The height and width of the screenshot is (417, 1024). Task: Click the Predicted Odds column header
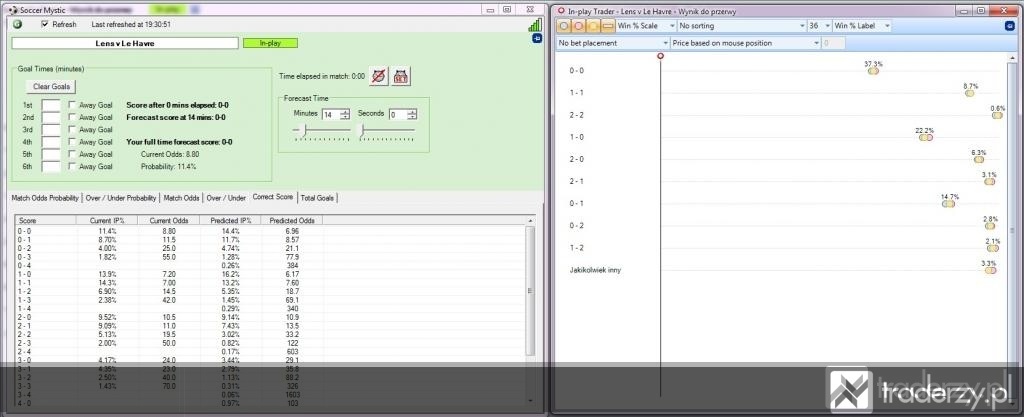tap(292, 221)
